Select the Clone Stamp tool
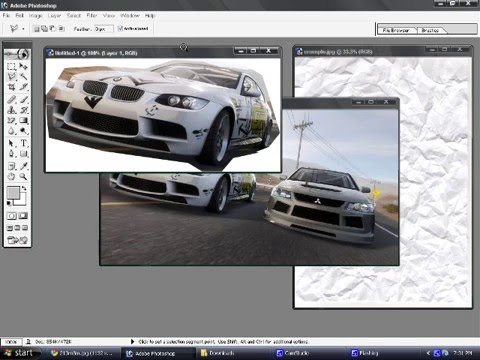 point(11,110)
